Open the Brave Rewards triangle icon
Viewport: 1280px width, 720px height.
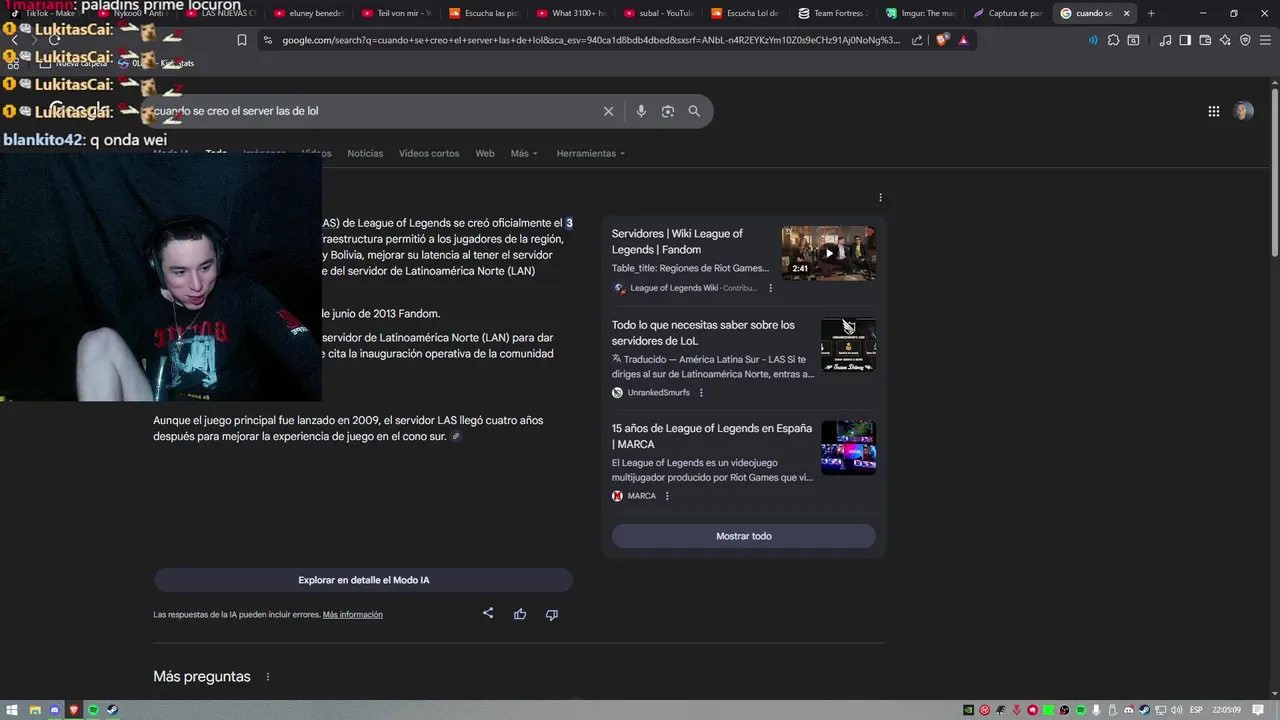coord(963,40)
